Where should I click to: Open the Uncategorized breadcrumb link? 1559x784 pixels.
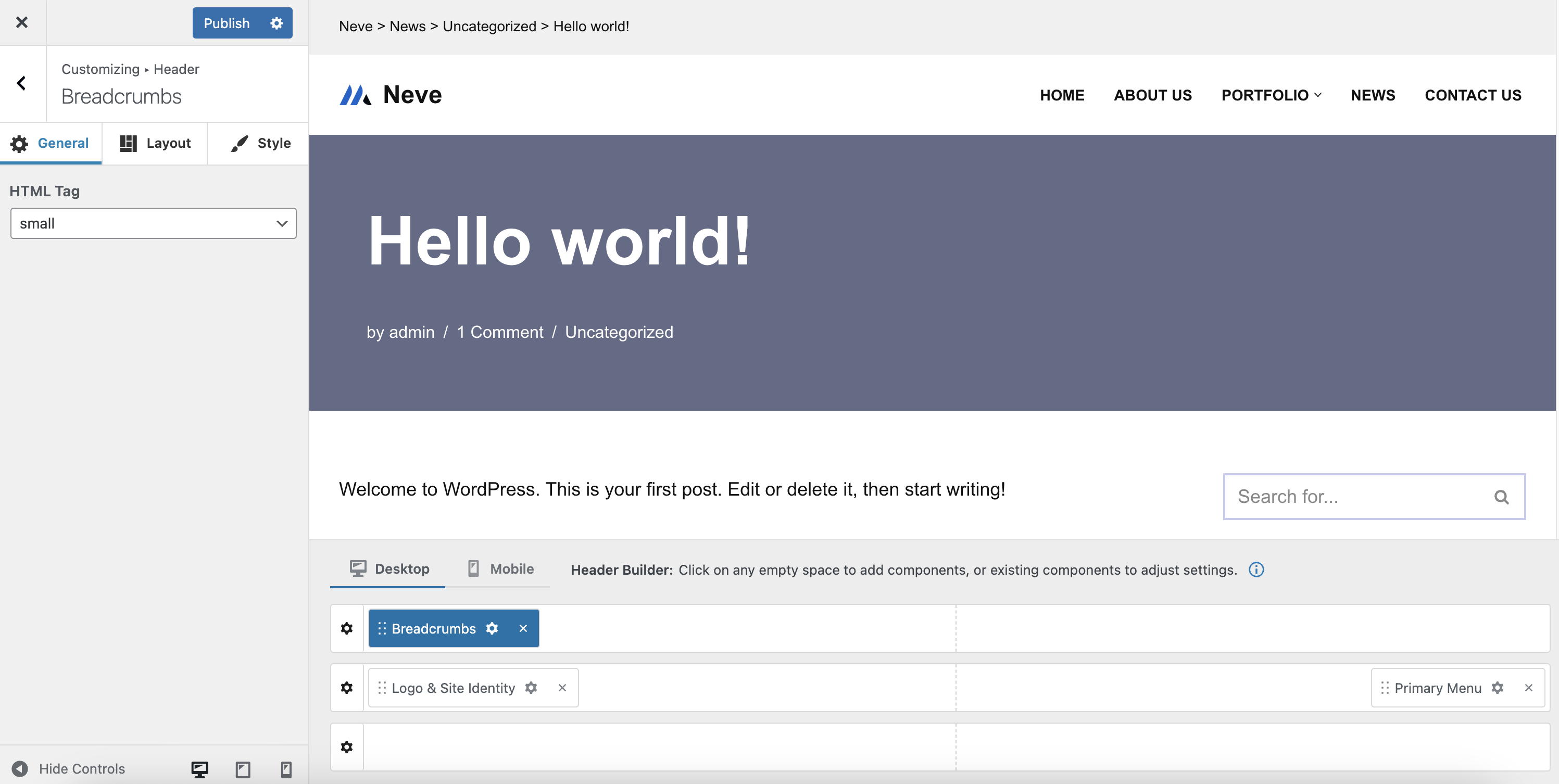[489, 26]
